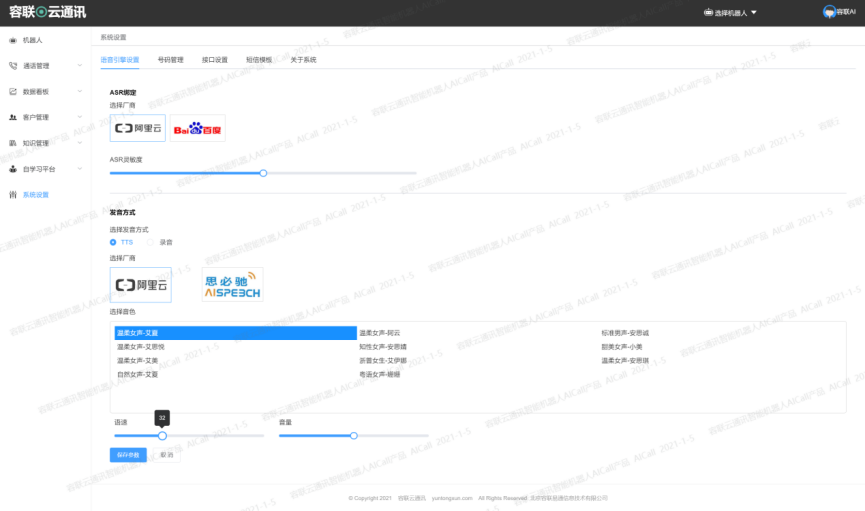Select the 录音 radio button
The image size is (865, 511).
[150, 242]
